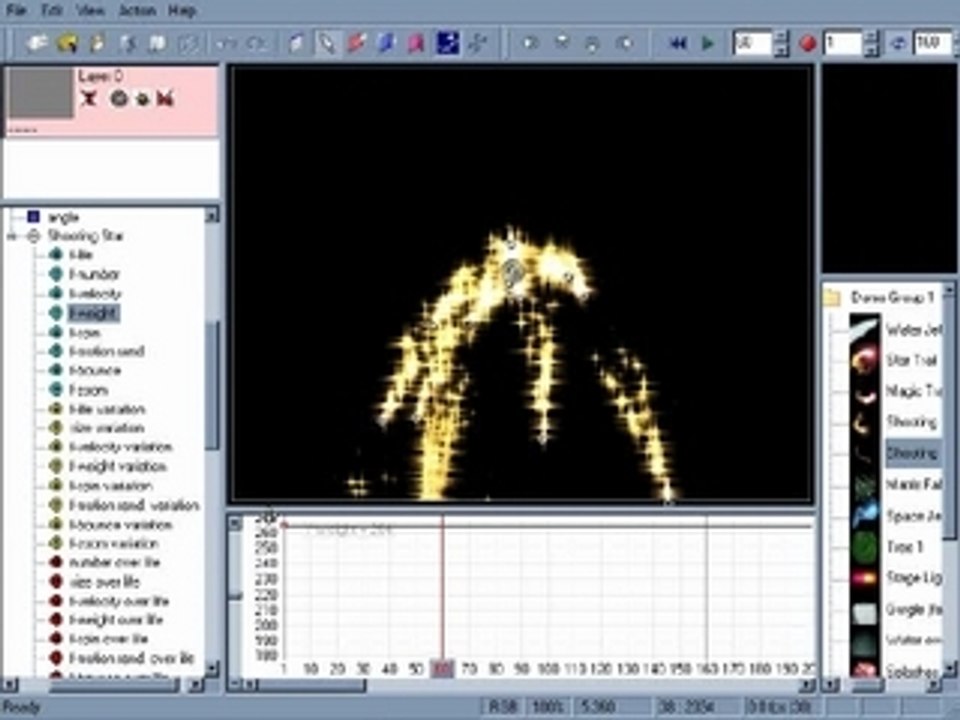Click the graph panel horizontal scrollbar thumb

click(x=312, y=685)
